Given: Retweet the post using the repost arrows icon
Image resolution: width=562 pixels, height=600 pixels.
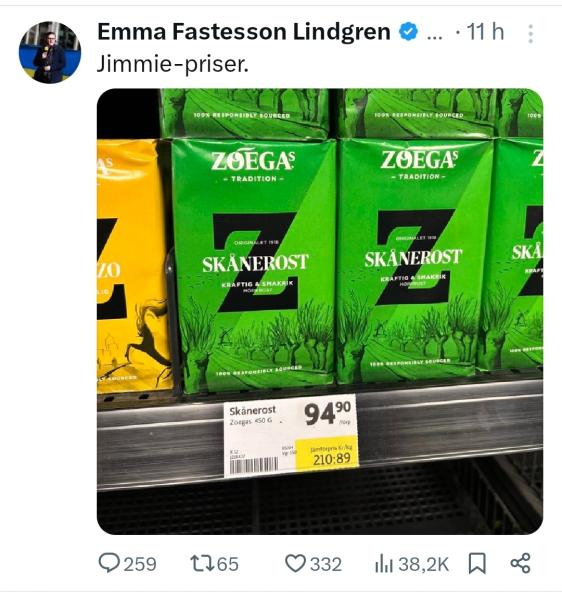Looking at the screenshot, I should (x=202, y=563).
